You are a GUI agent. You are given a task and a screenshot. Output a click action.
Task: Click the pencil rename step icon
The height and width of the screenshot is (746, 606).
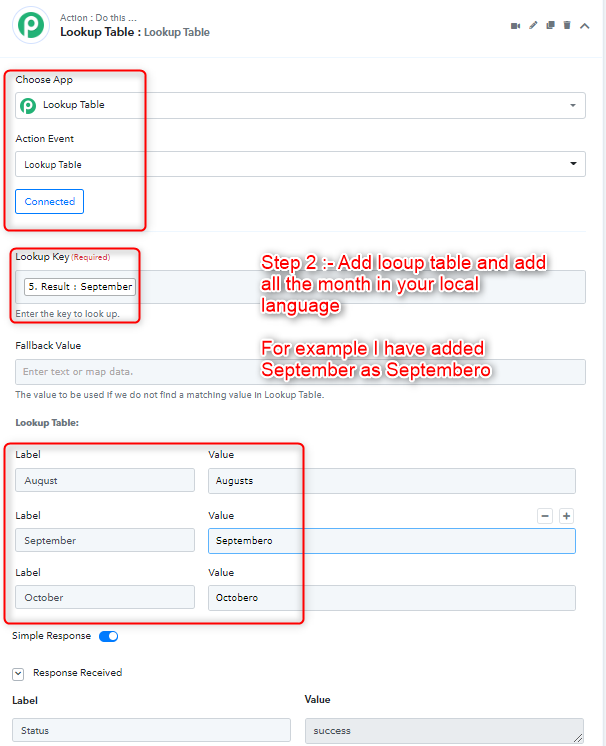(x=533, y=25)
